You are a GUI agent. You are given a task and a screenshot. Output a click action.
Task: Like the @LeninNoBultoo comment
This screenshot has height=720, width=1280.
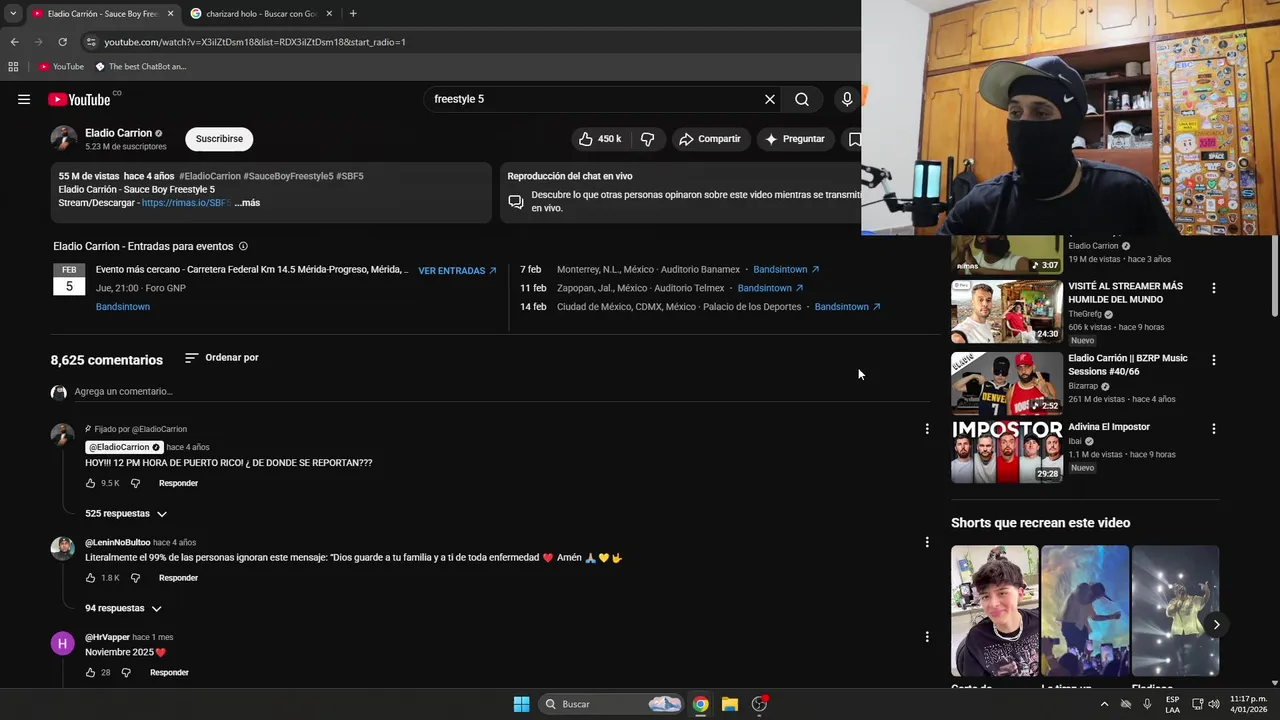90,578
